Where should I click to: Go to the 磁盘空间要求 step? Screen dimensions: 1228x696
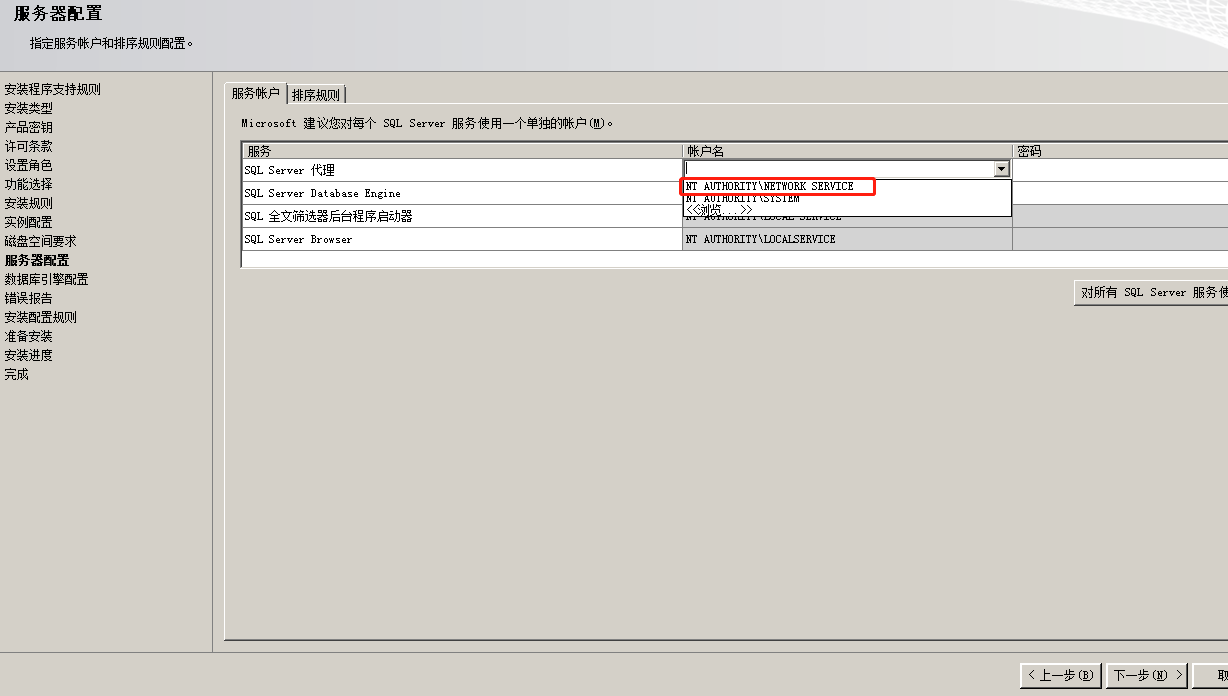(x=40, y=241)
